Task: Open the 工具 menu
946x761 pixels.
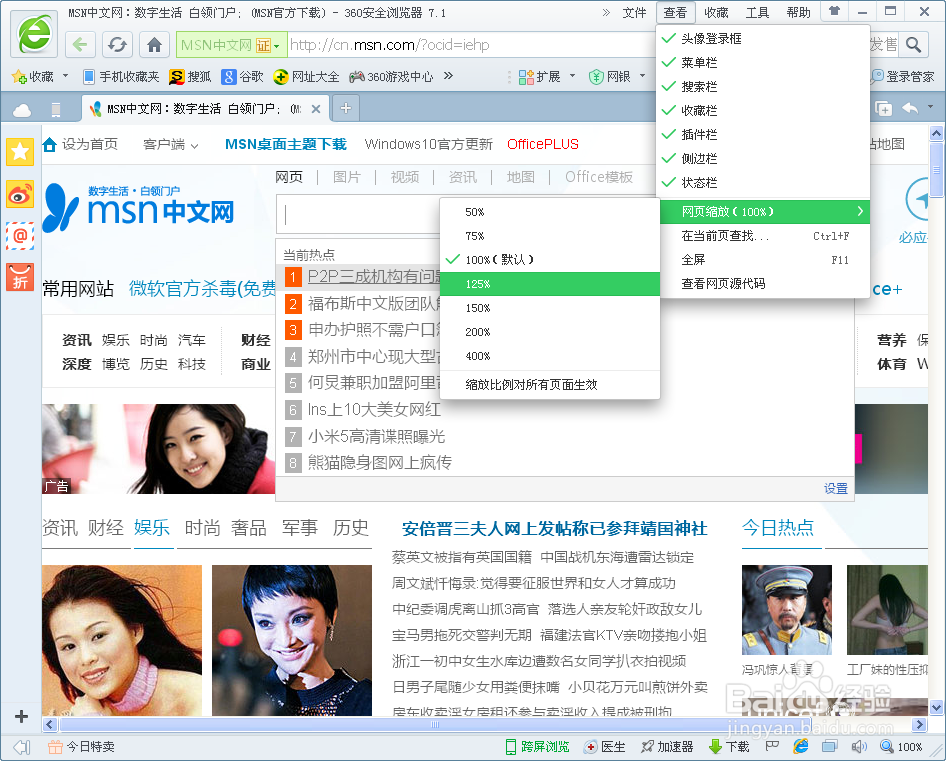Action: (x=757, y=12)
